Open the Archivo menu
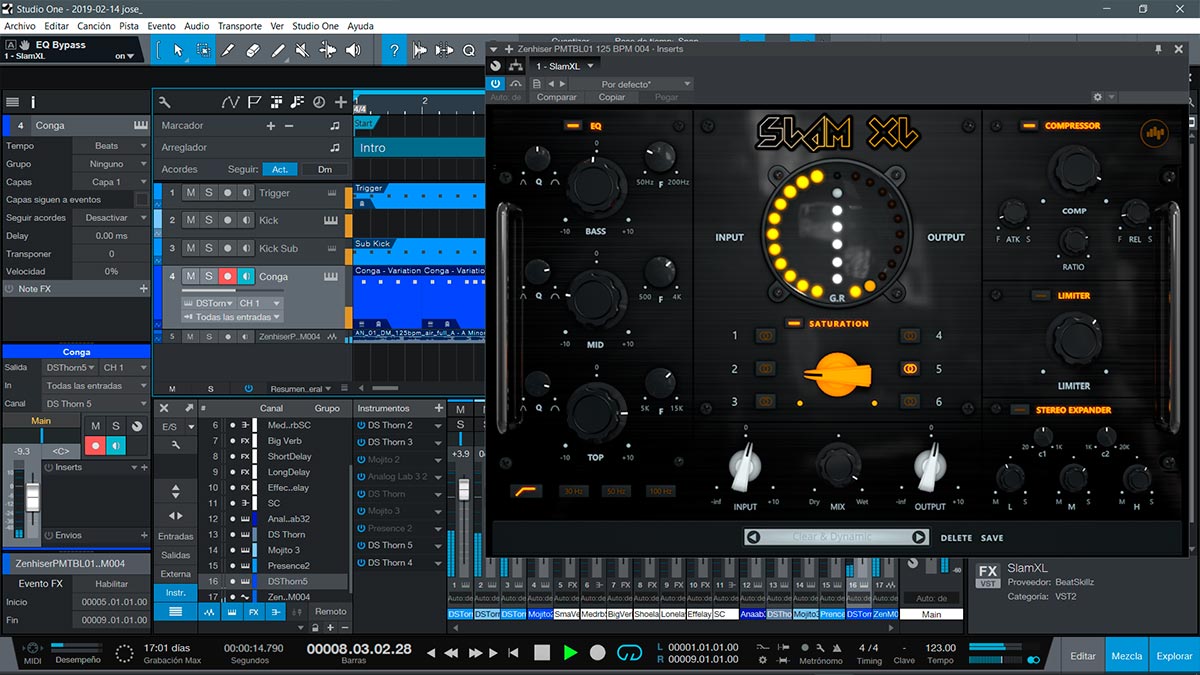The width and height of the screenshot is (1200, 675). (20, 25)
